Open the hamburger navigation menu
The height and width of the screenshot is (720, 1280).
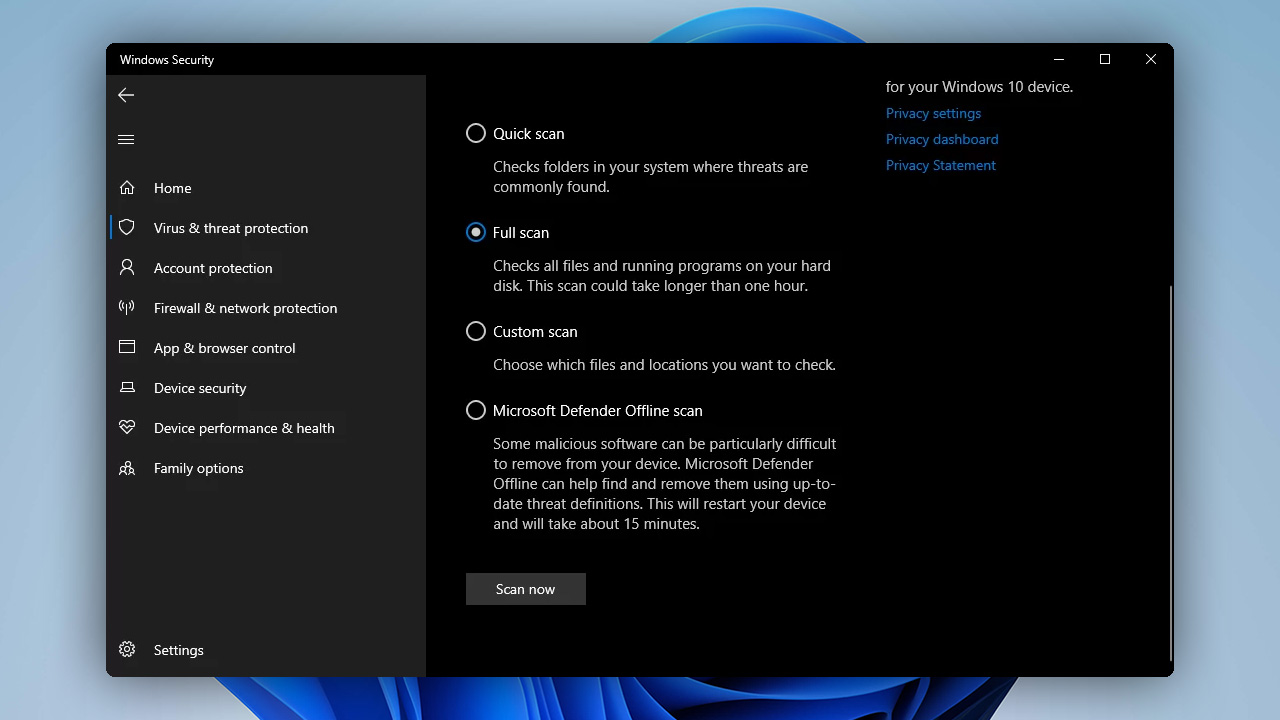coord(126,139)
